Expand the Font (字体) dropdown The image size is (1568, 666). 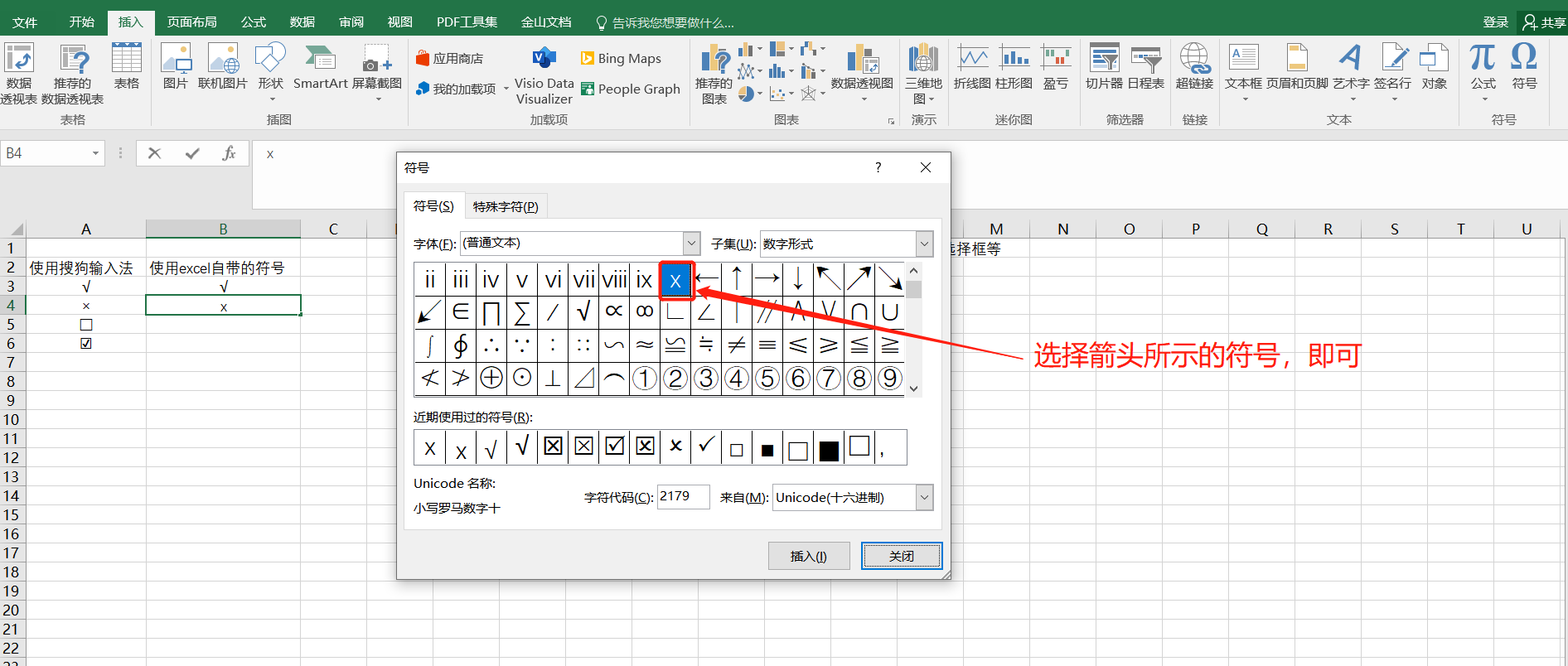(691, 244)
